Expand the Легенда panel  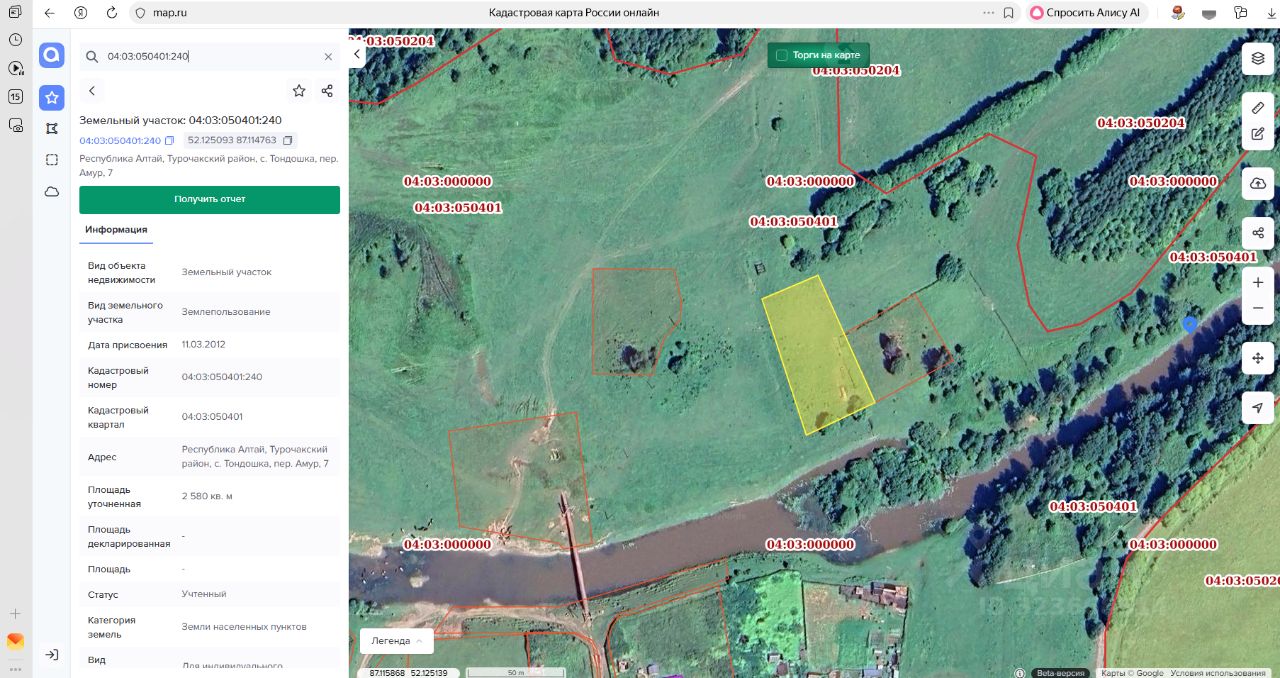point(397,641)
